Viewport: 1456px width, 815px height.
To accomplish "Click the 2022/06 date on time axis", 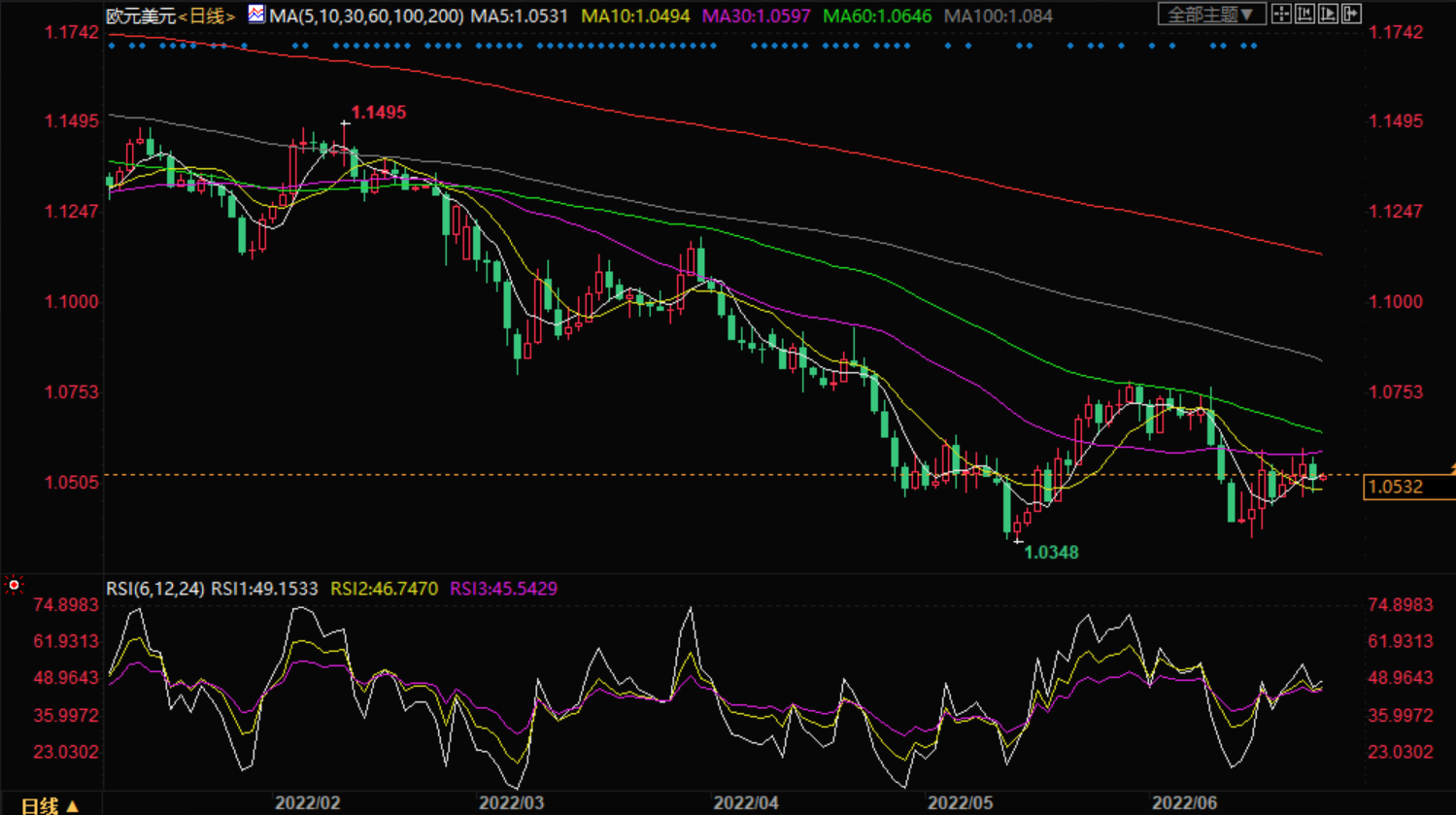I will 1184,803.
